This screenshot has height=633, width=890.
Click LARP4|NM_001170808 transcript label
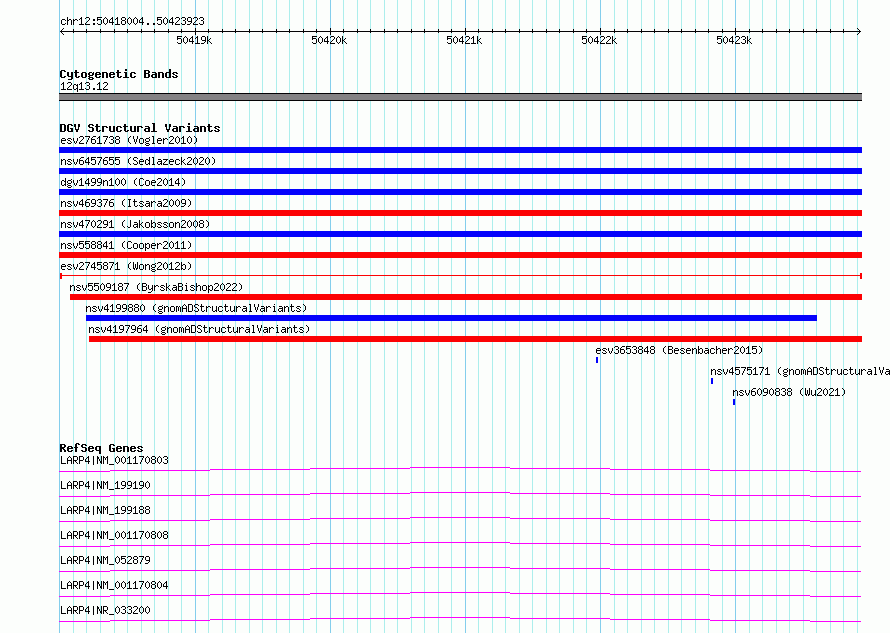tap(114, 535)
